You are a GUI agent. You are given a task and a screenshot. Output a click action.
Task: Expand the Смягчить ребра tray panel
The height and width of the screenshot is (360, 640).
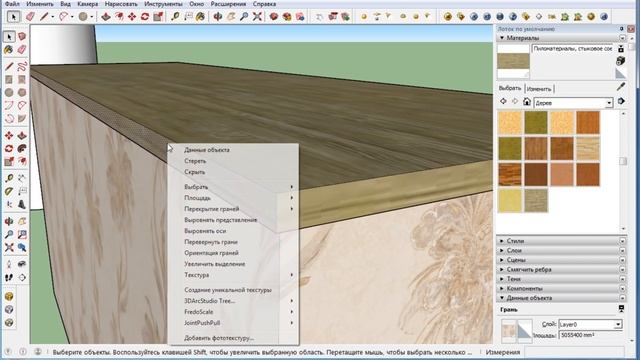[x=560, y=269]
